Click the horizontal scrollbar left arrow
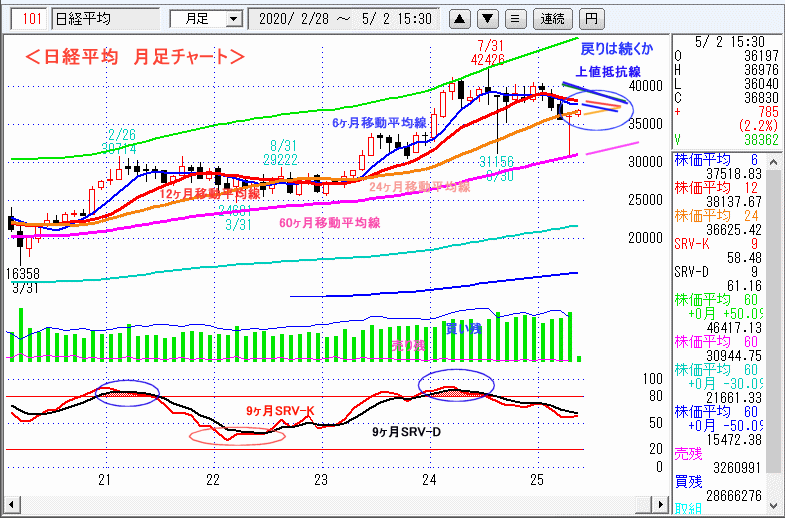This screenshot has width=785, height=518. click(x=12, y=504)
